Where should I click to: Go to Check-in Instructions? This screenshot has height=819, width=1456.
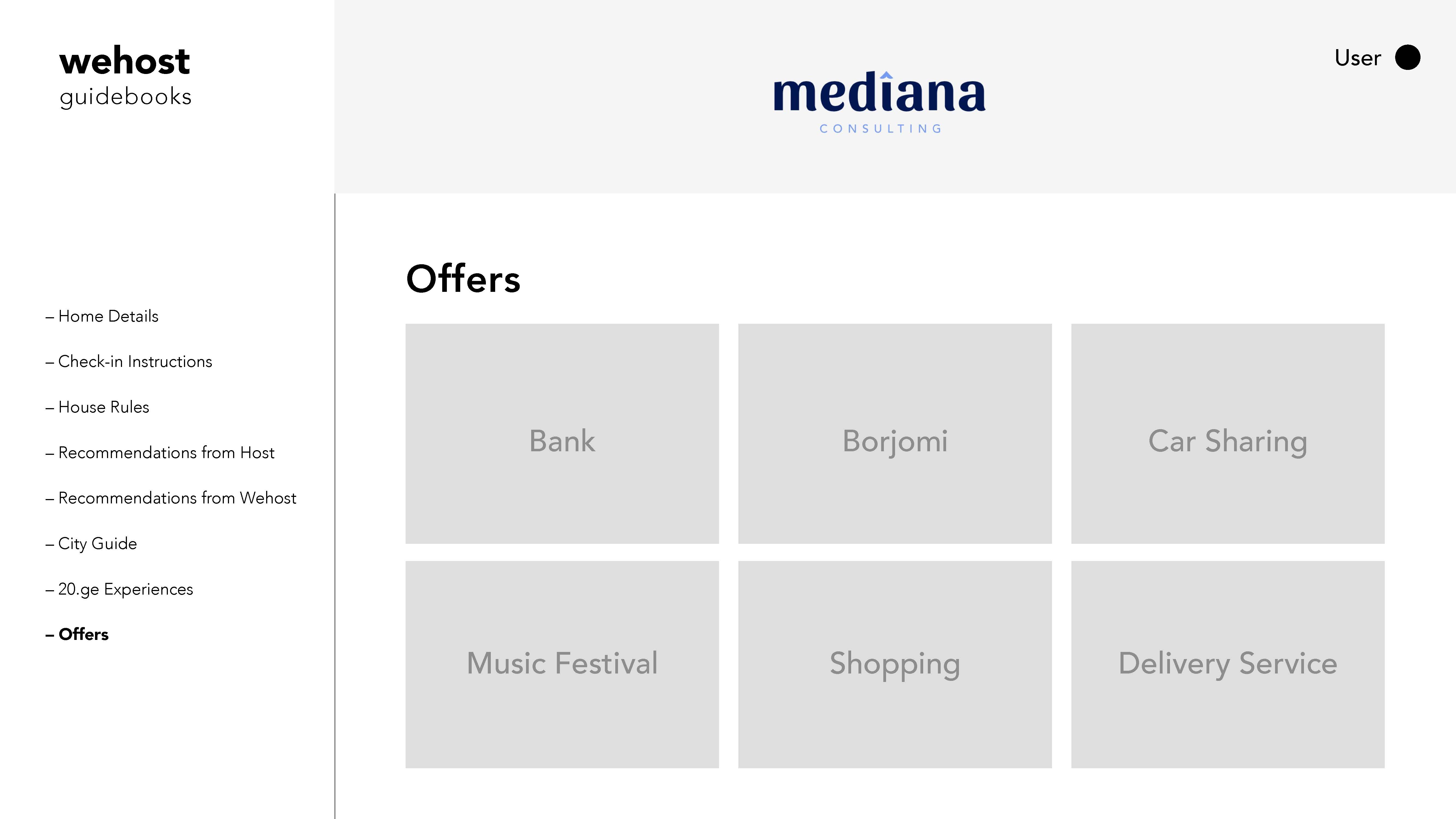pyautogui.click(x=135, y=362)
